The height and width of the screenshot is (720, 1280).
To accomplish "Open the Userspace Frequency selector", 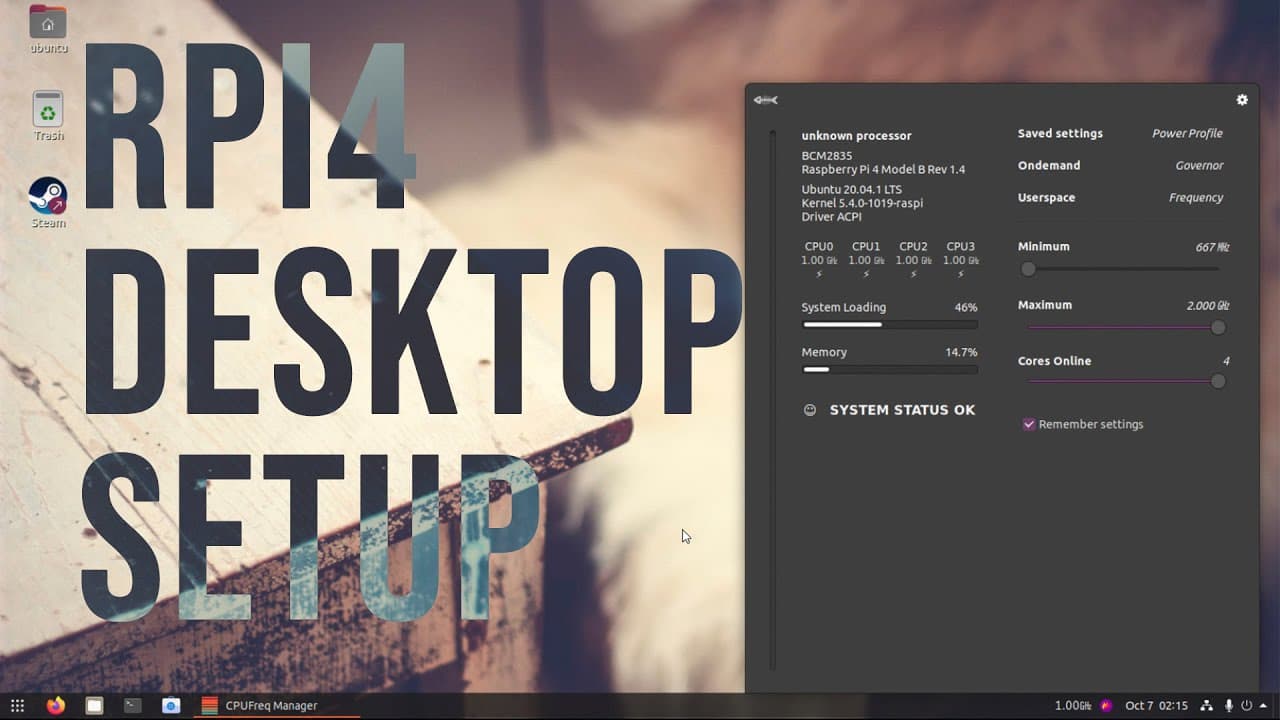I will point(1120,198).
